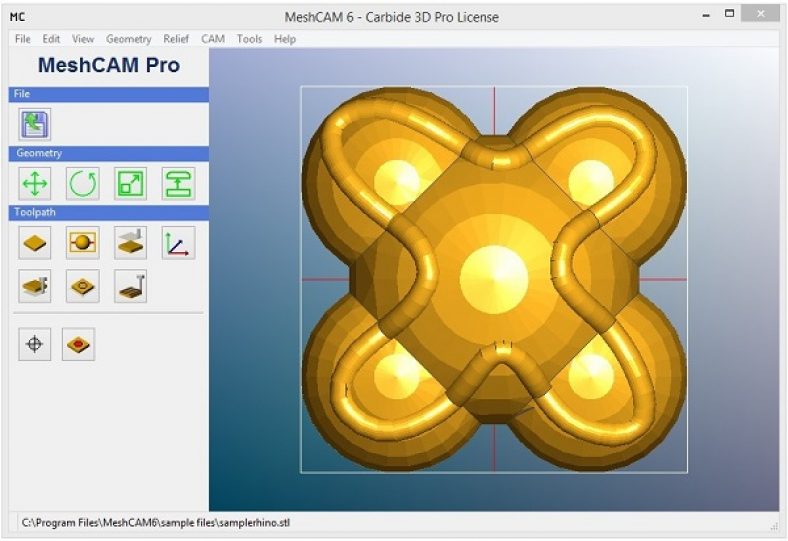Open the Supports icon in Toolpath
The width and height of the screenshot is (788, 541).
click(x=35, y=286)
